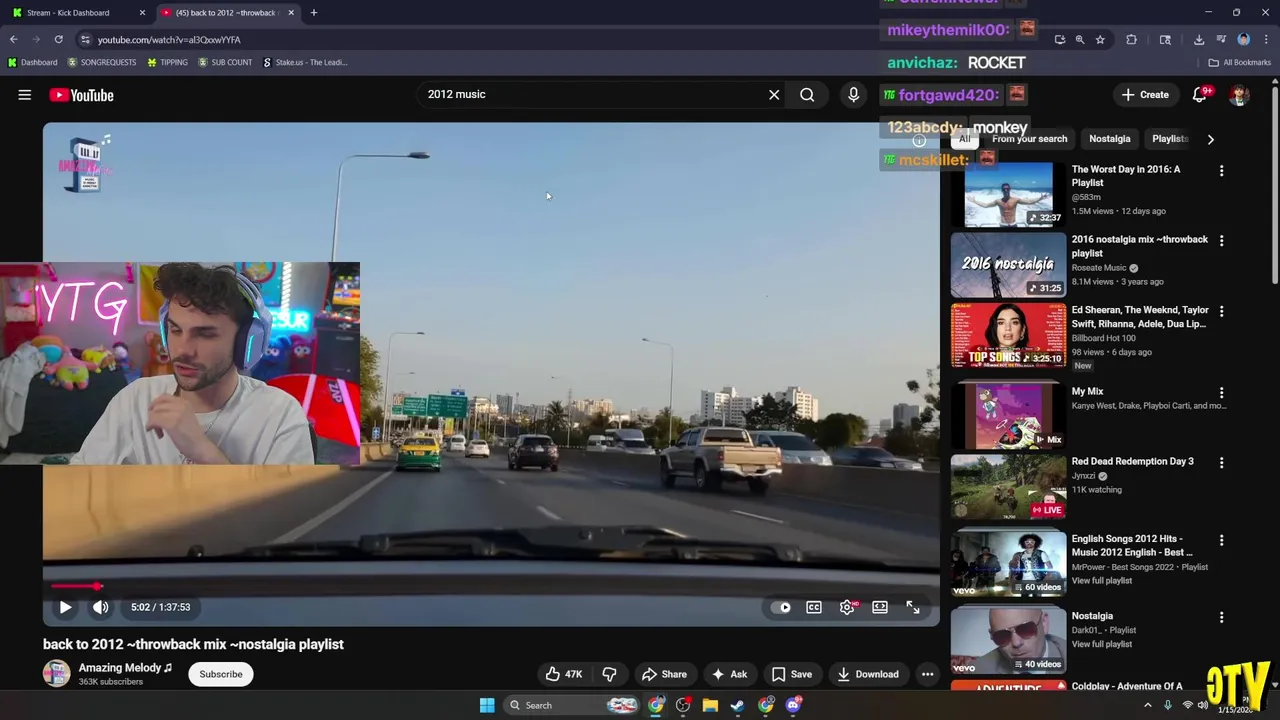Open Amazing Melody channel avatar

pos(57,673)
